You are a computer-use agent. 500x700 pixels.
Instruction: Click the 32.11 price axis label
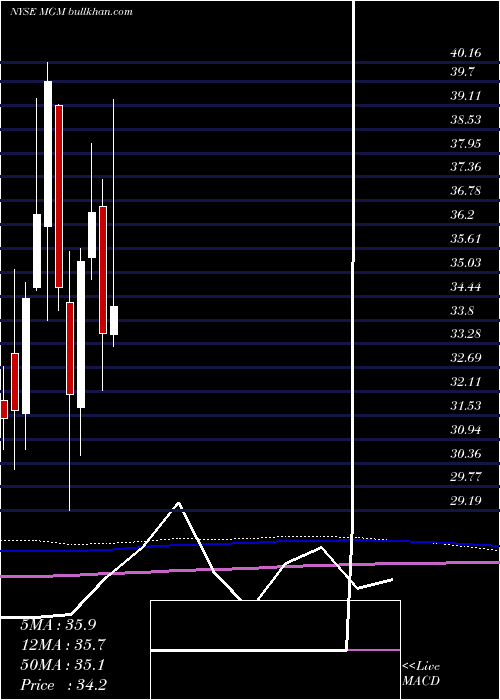pos(466,382)
